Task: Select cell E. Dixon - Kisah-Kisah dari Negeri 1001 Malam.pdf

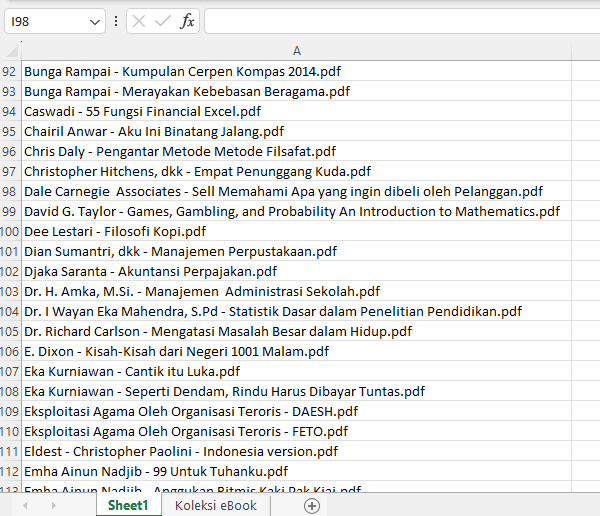Action: 297,351
